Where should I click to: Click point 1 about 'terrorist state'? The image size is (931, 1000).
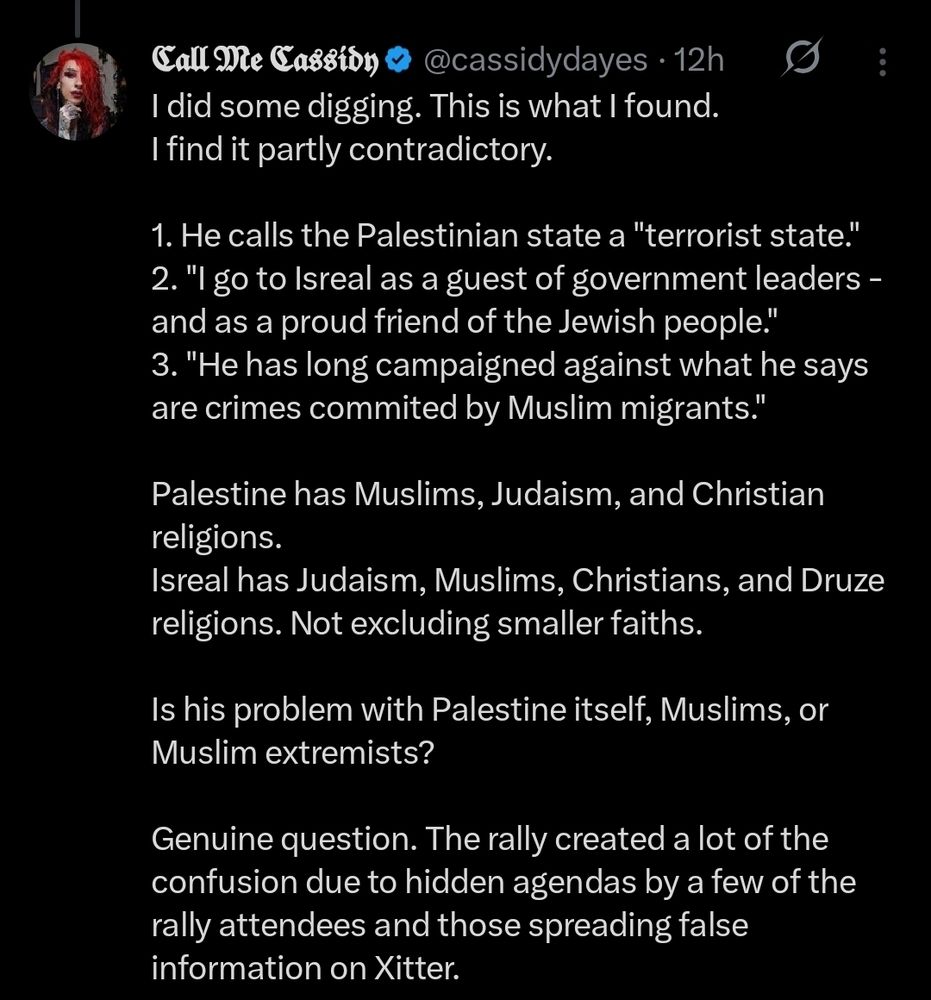(x=506, y=235)
